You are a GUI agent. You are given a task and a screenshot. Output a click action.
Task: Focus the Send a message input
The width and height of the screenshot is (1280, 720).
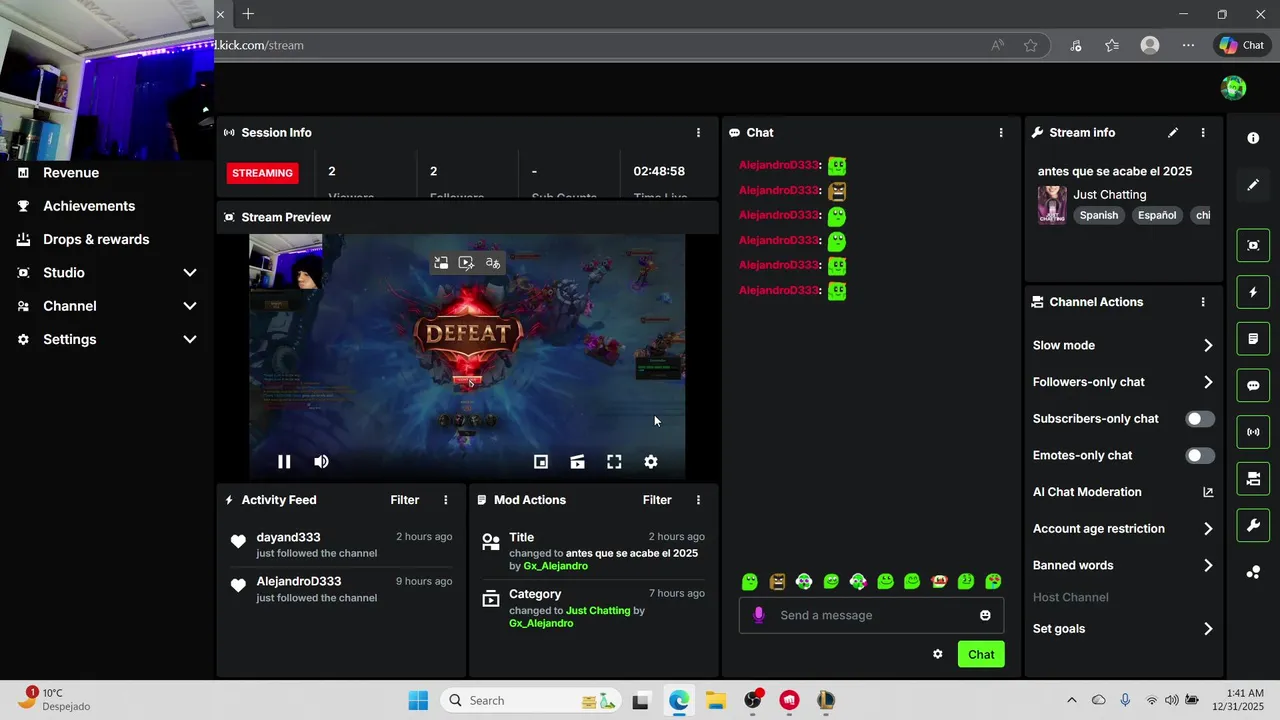[x=871, y=615]
